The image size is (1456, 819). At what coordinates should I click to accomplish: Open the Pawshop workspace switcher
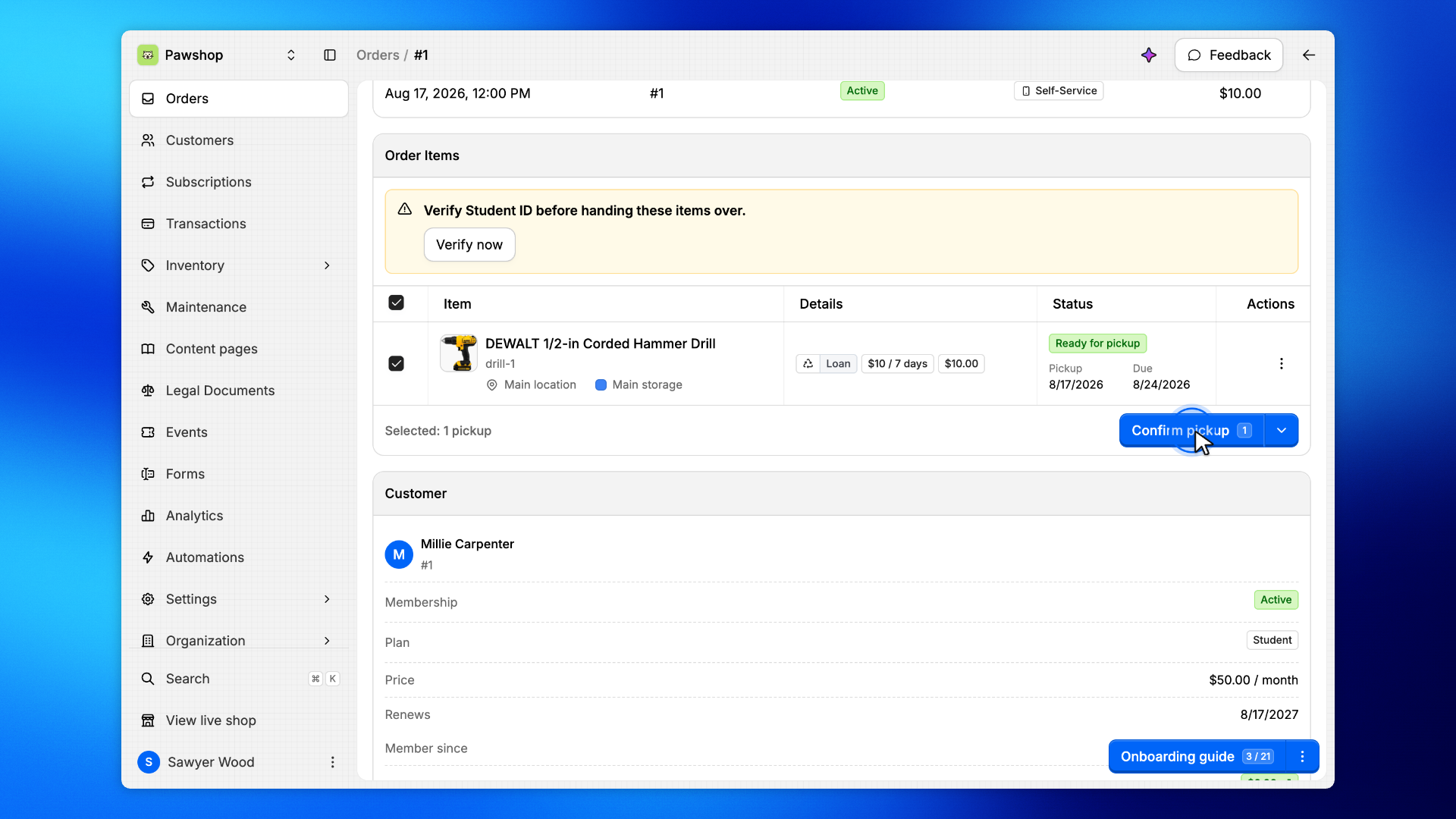tap(291, 55)
